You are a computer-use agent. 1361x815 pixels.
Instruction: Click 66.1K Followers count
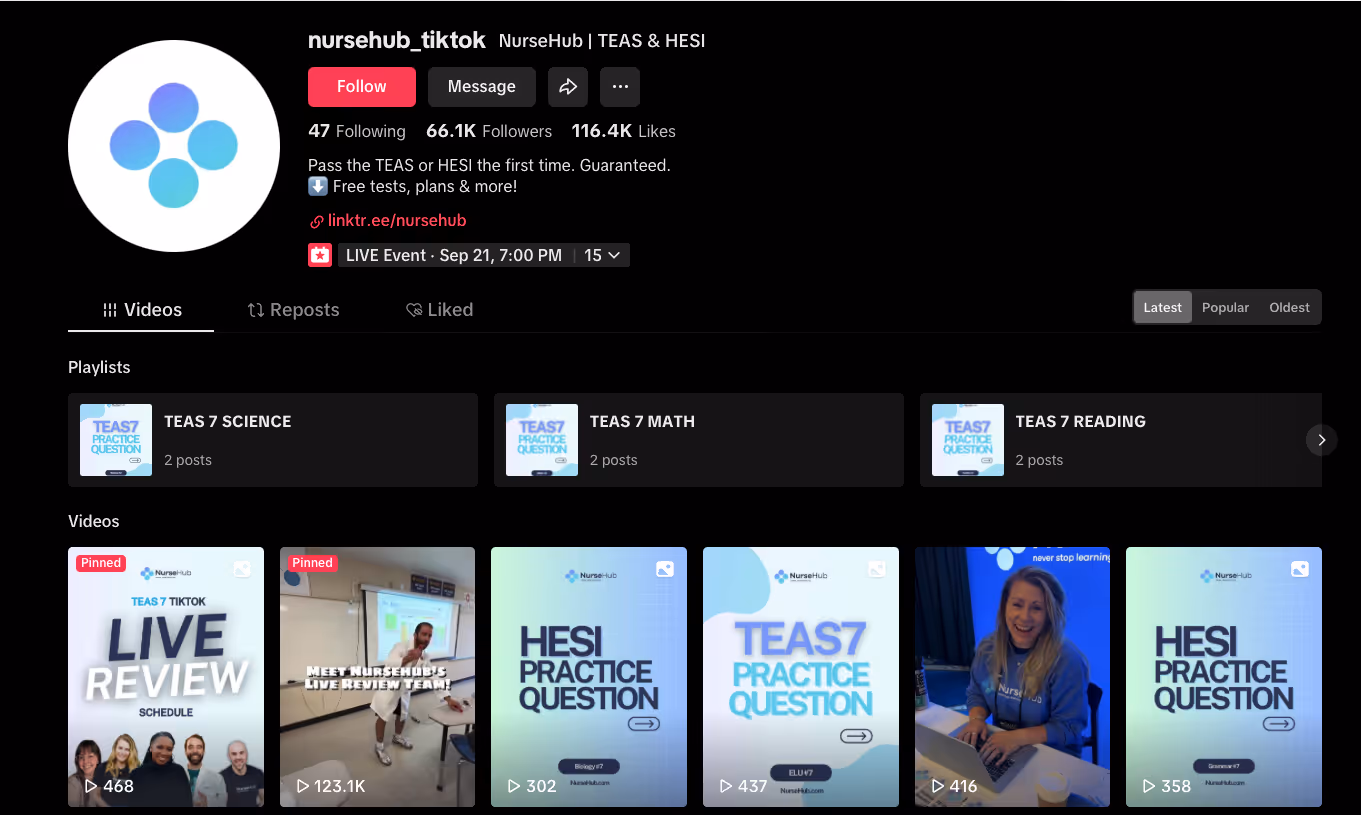coord(489,131)
